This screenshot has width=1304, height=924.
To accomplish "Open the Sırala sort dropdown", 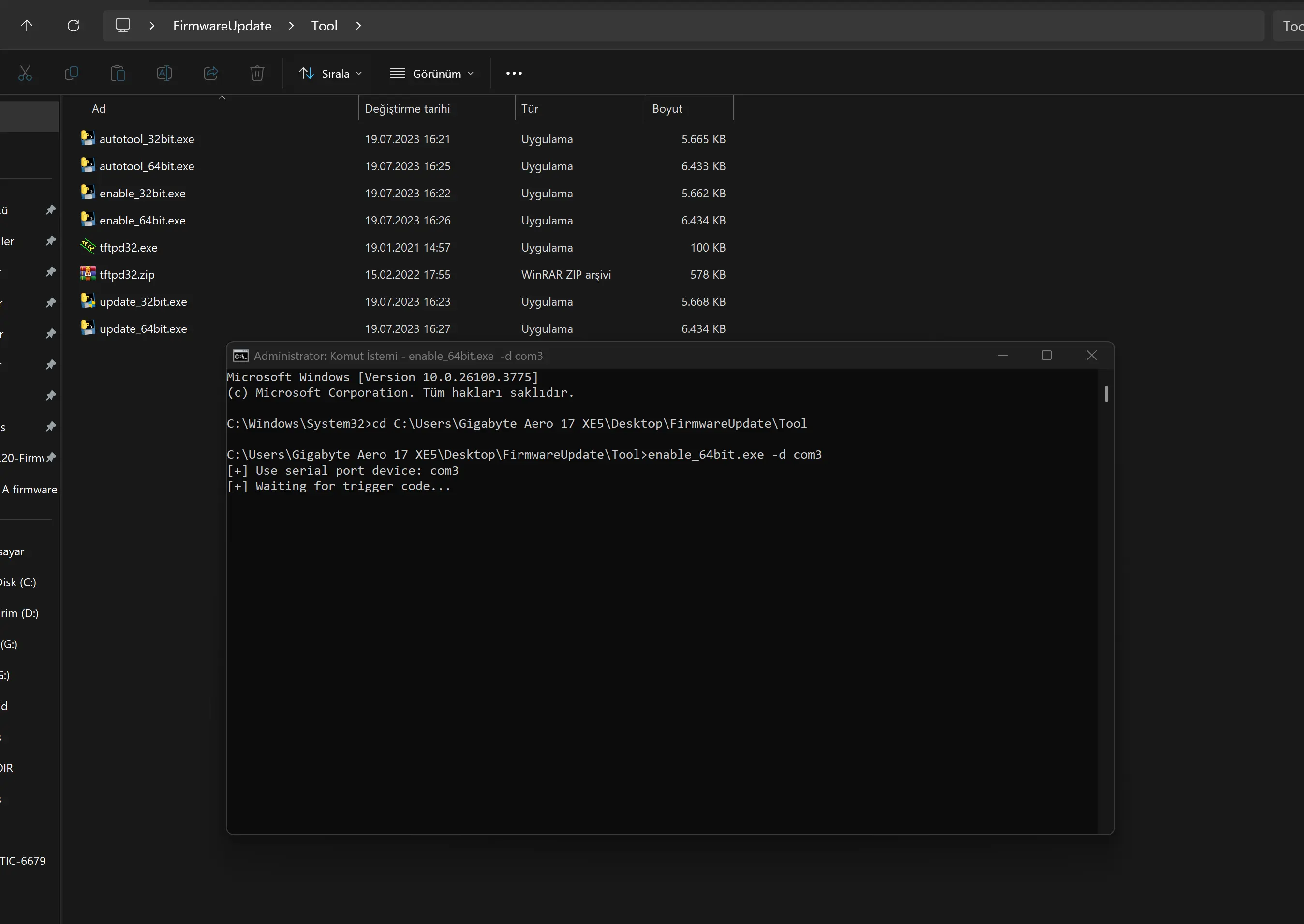I will [330, 74].
